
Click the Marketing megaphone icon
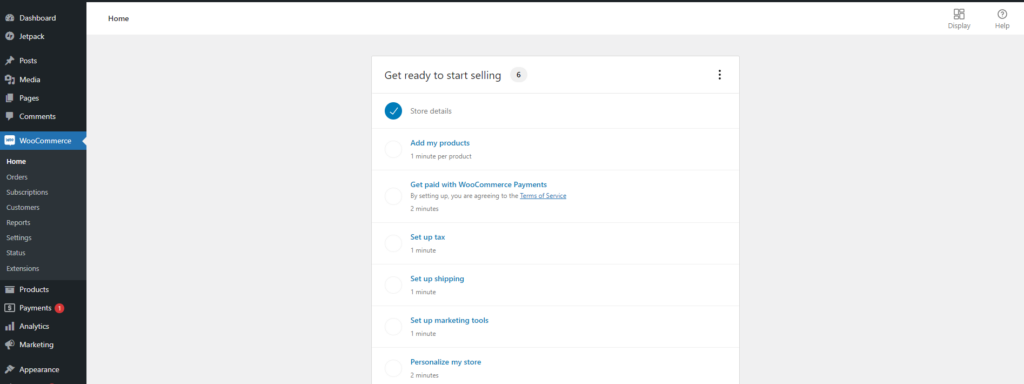tap(10, 344)
